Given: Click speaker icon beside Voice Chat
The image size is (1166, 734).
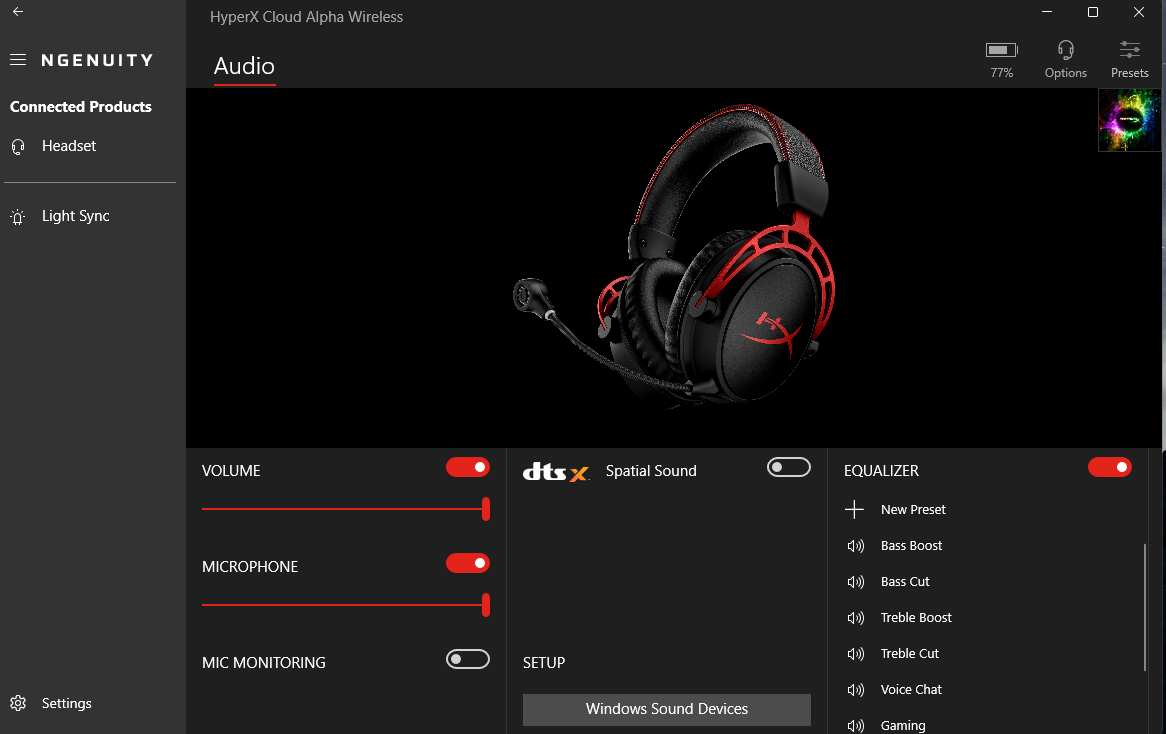Looking at the screenshot, I should (855, 690).
